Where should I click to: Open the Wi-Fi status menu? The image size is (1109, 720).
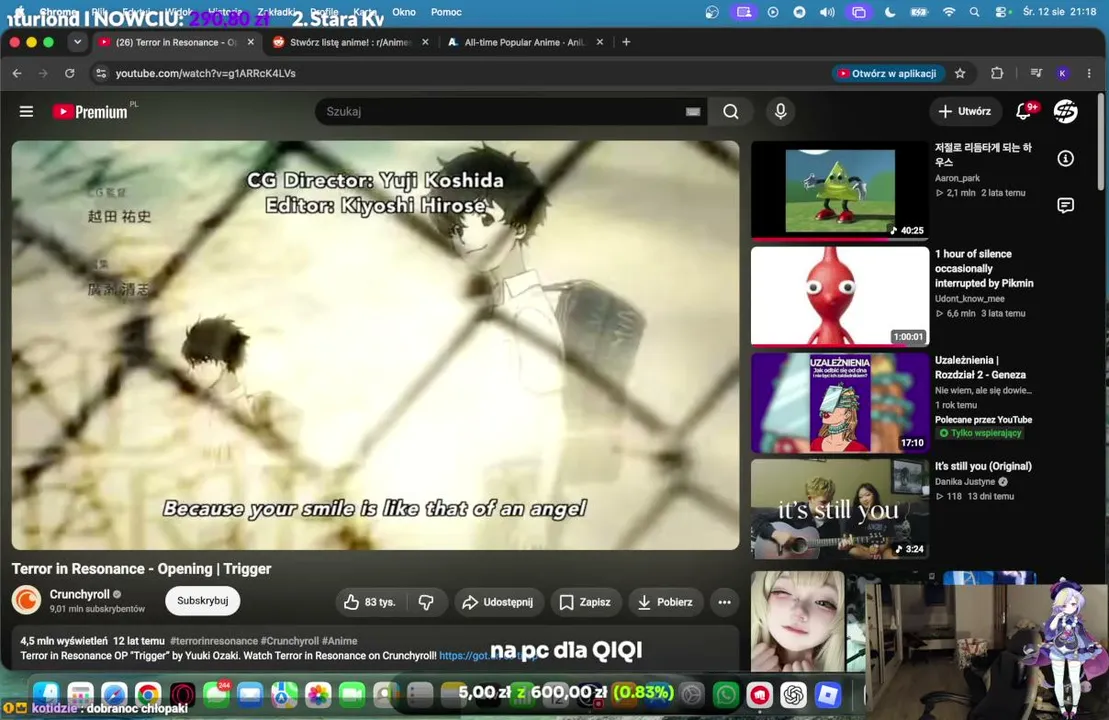[x=949, y=12]
